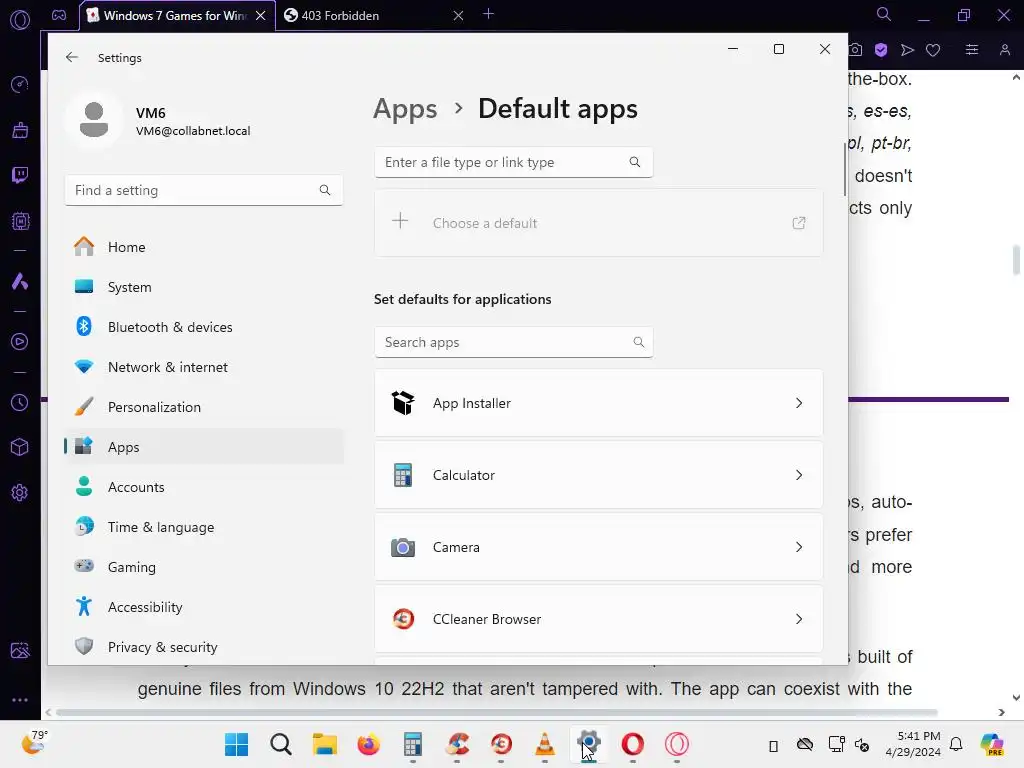Close the 403 Forbidden tab
The height and width of the screenshot is (768, 1024).
click(458, 16)
